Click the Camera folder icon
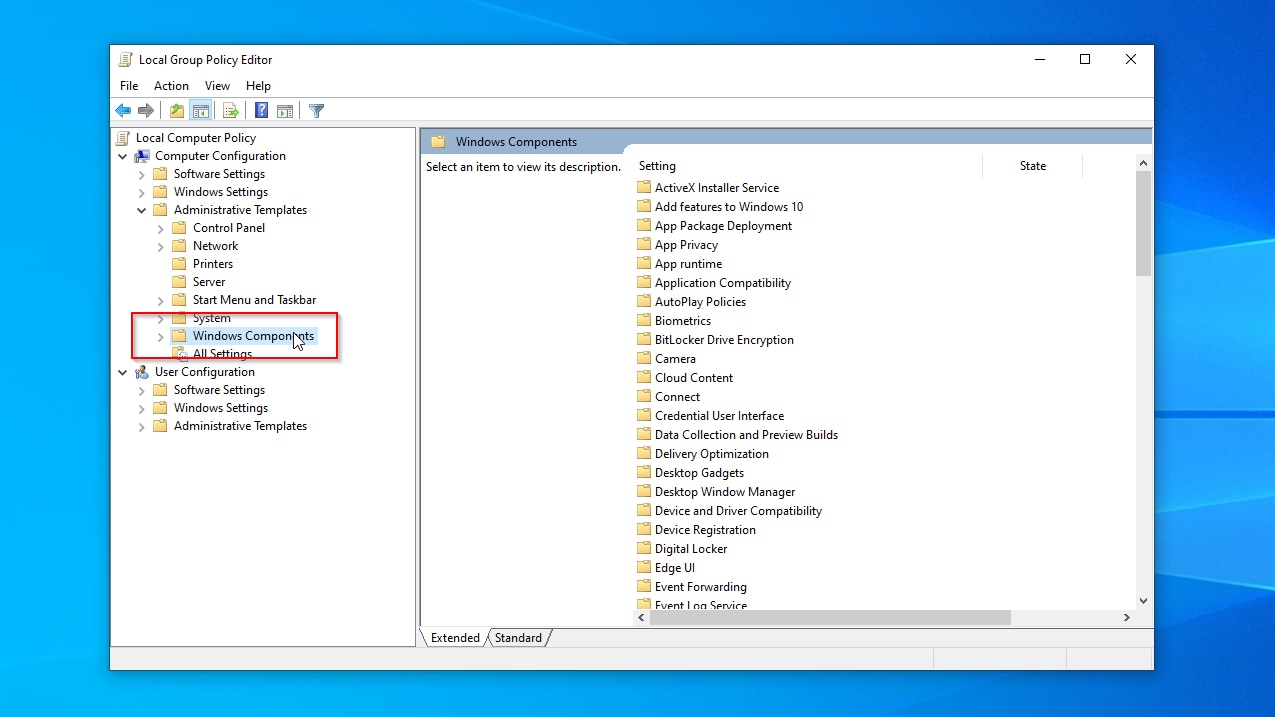Viewport: 1275px width, 717px height. [644, 358]
